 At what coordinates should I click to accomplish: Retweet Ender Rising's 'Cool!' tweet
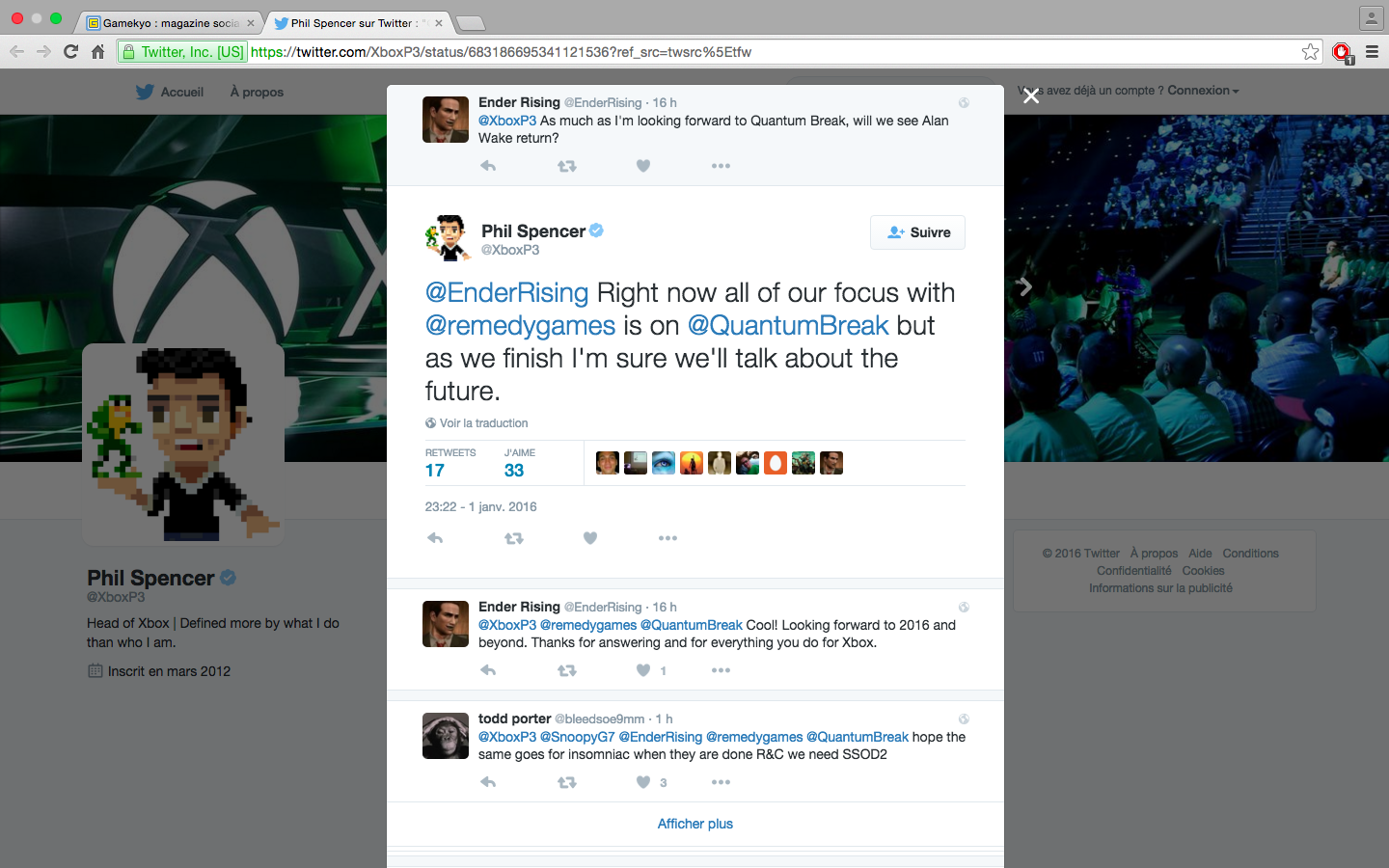tap(567, 670)
